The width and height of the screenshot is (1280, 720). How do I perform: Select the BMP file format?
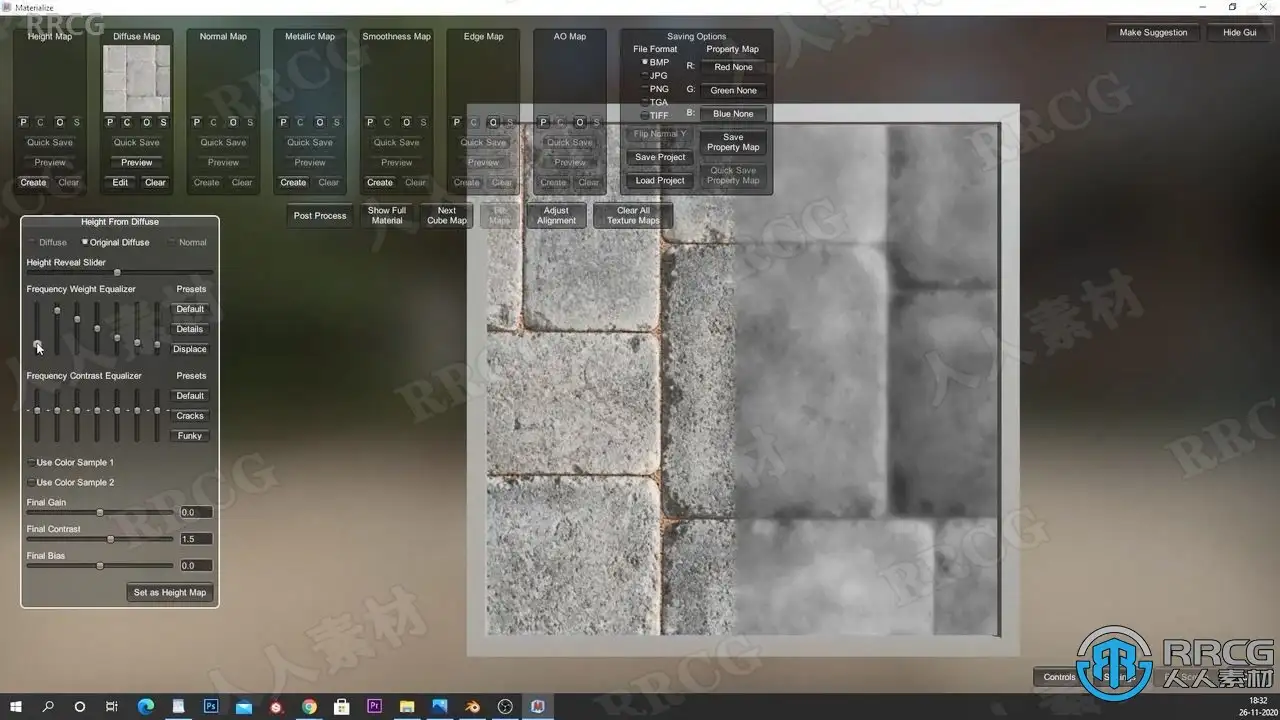click(x=656, y=62)
